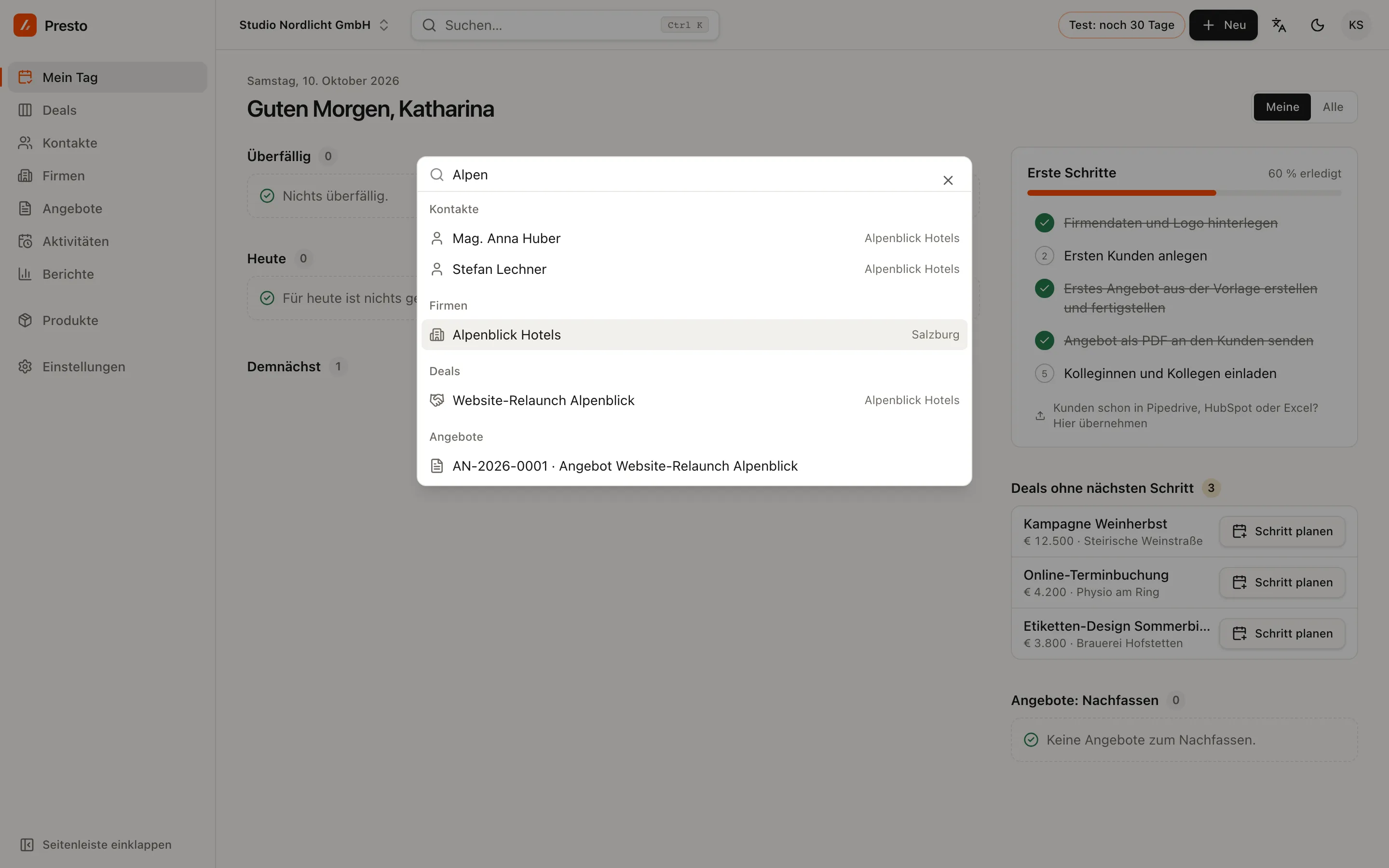Open Firmen sidebar item
This screenshot has height=868, width=1389.
[108, 176]
